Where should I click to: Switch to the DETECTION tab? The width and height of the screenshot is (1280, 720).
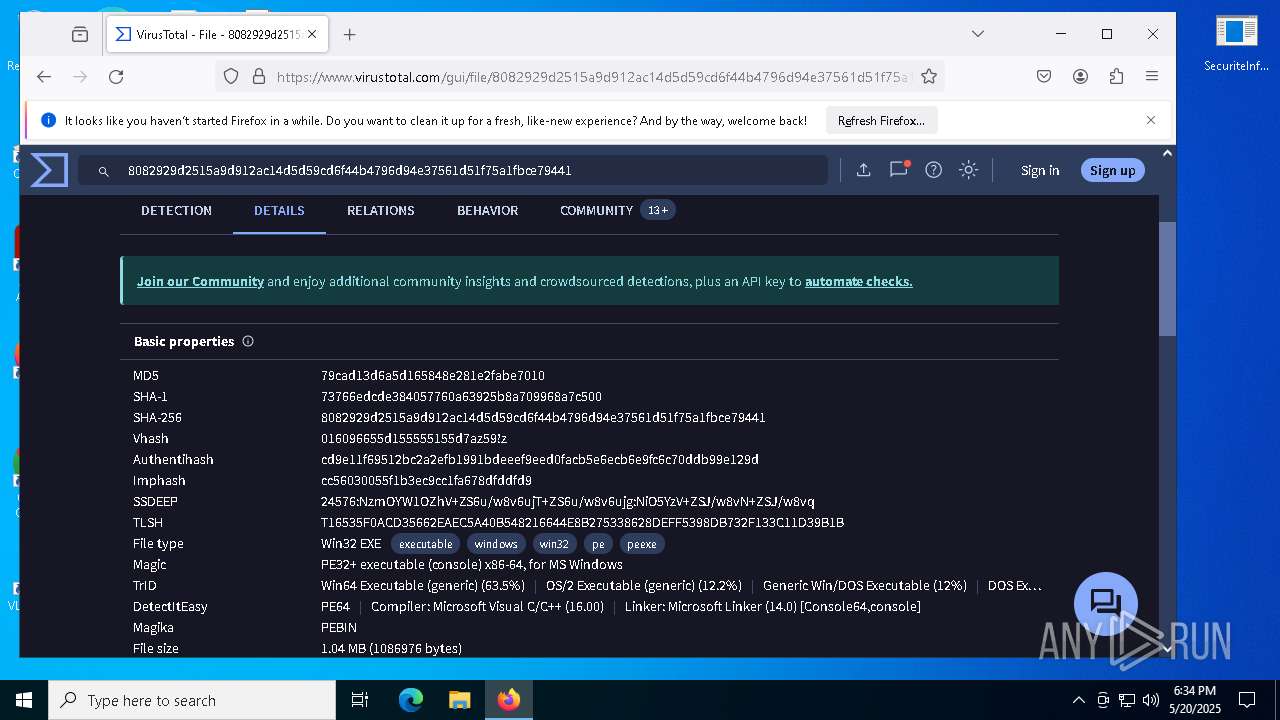click(x=176, y=210)
